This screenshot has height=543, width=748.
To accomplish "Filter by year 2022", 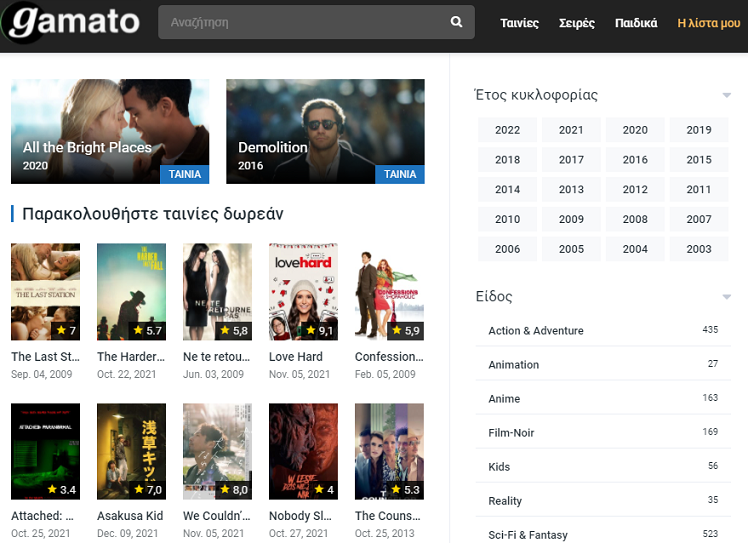I will pos(507,130).
